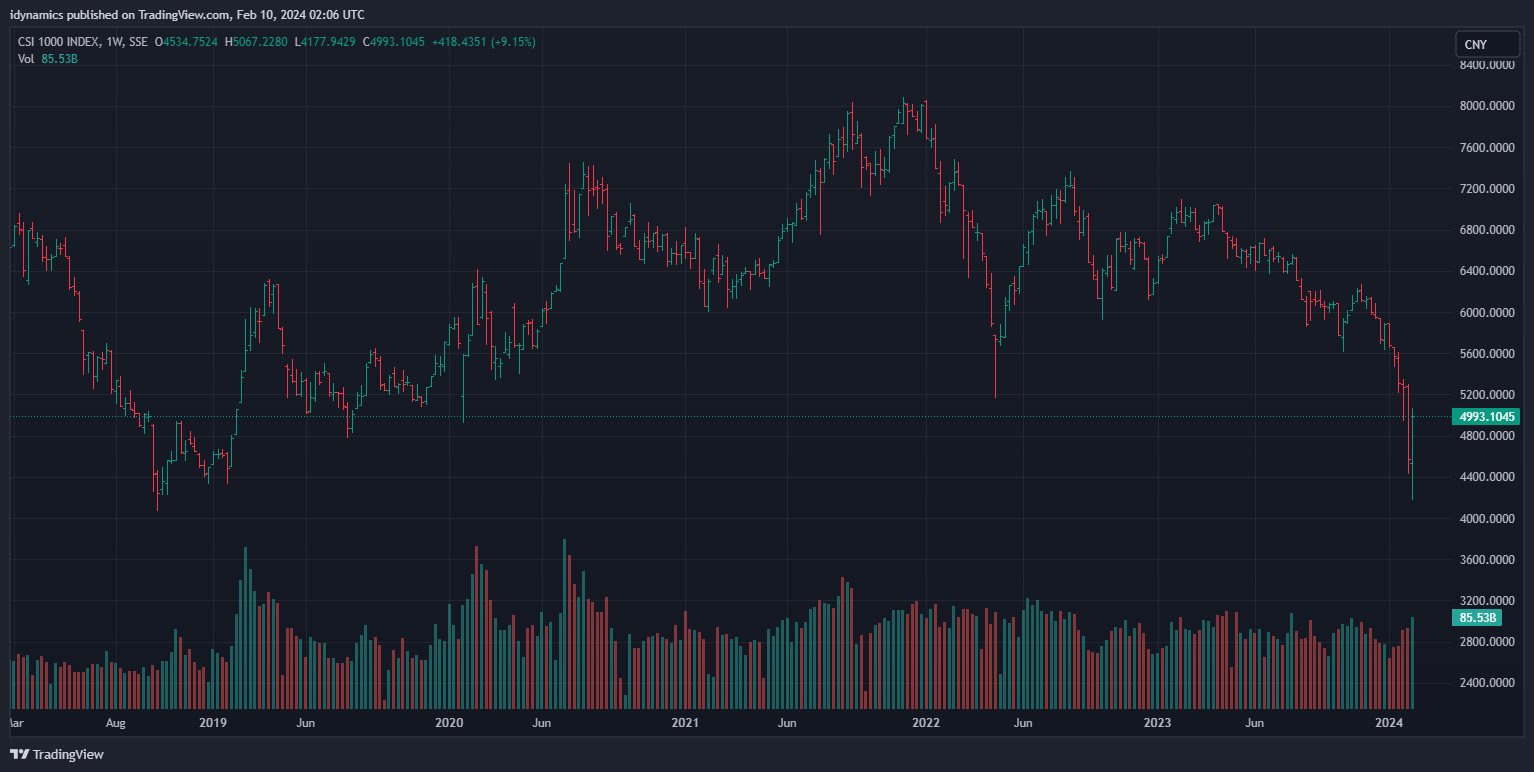
Task: Click the +9.15% change value in the legend
Action: (512, 42)
